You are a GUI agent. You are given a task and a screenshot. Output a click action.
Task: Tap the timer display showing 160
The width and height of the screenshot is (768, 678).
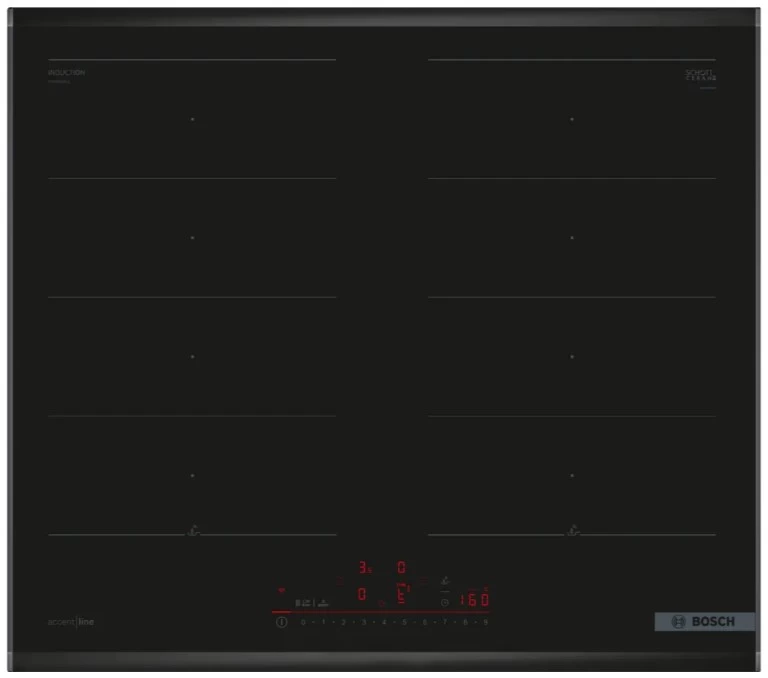click(x=474, y=601)
